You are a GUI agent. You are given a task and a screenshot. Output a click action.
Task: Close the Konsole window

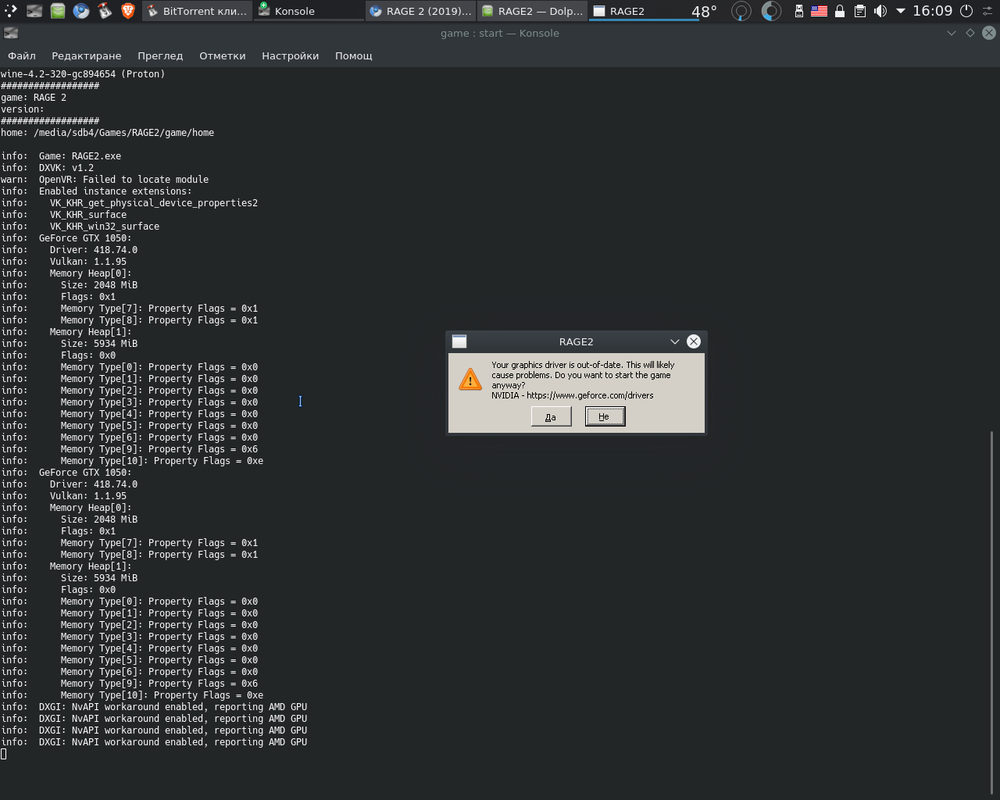coord(989,33)
